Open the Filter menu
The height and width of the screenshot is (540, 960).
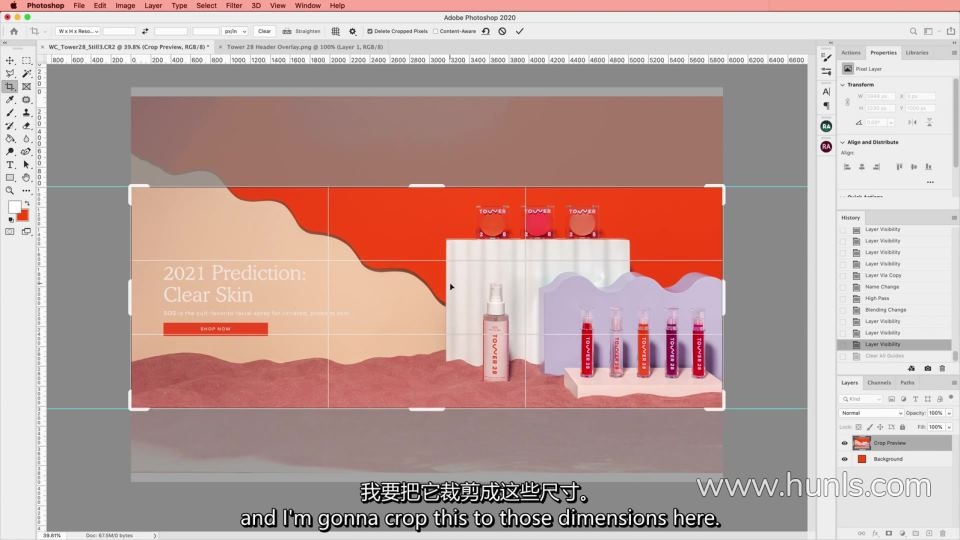pyautogui.click(x=234, y=6)
